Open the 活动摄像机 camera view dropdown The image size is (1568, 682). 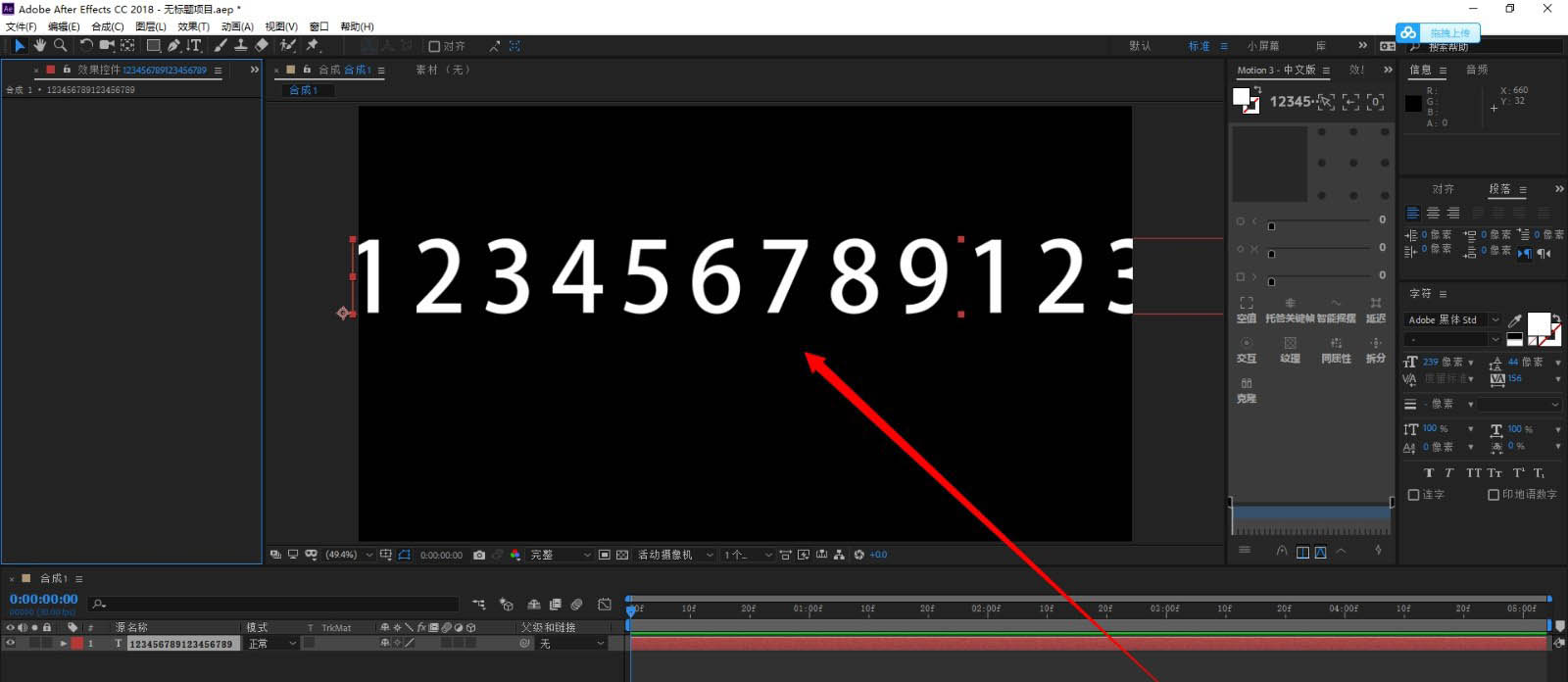pos(674,555)
